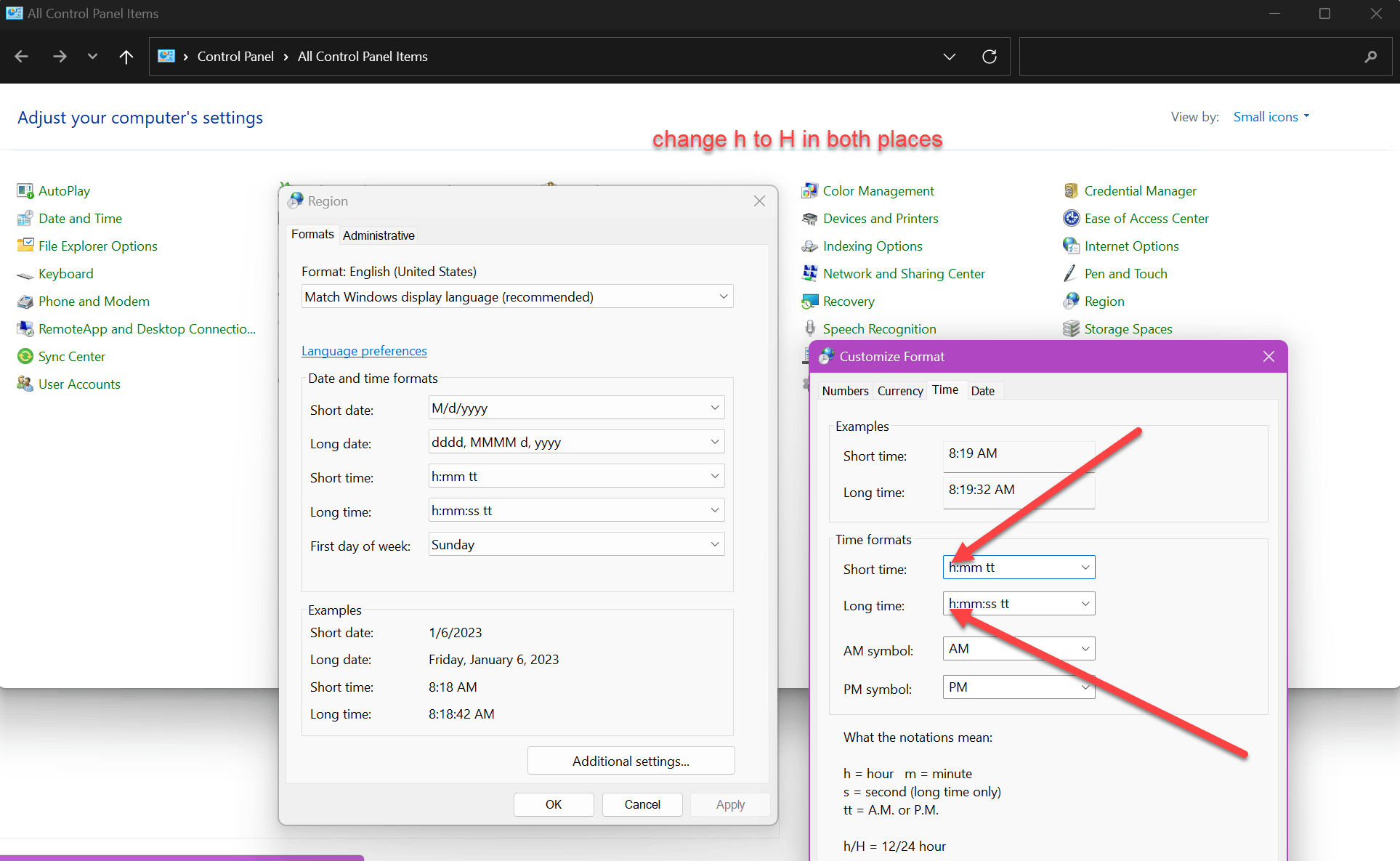The image size is (1400, 861).
Task: Click OK in Region dialog
Action: (x=554, y=804)
